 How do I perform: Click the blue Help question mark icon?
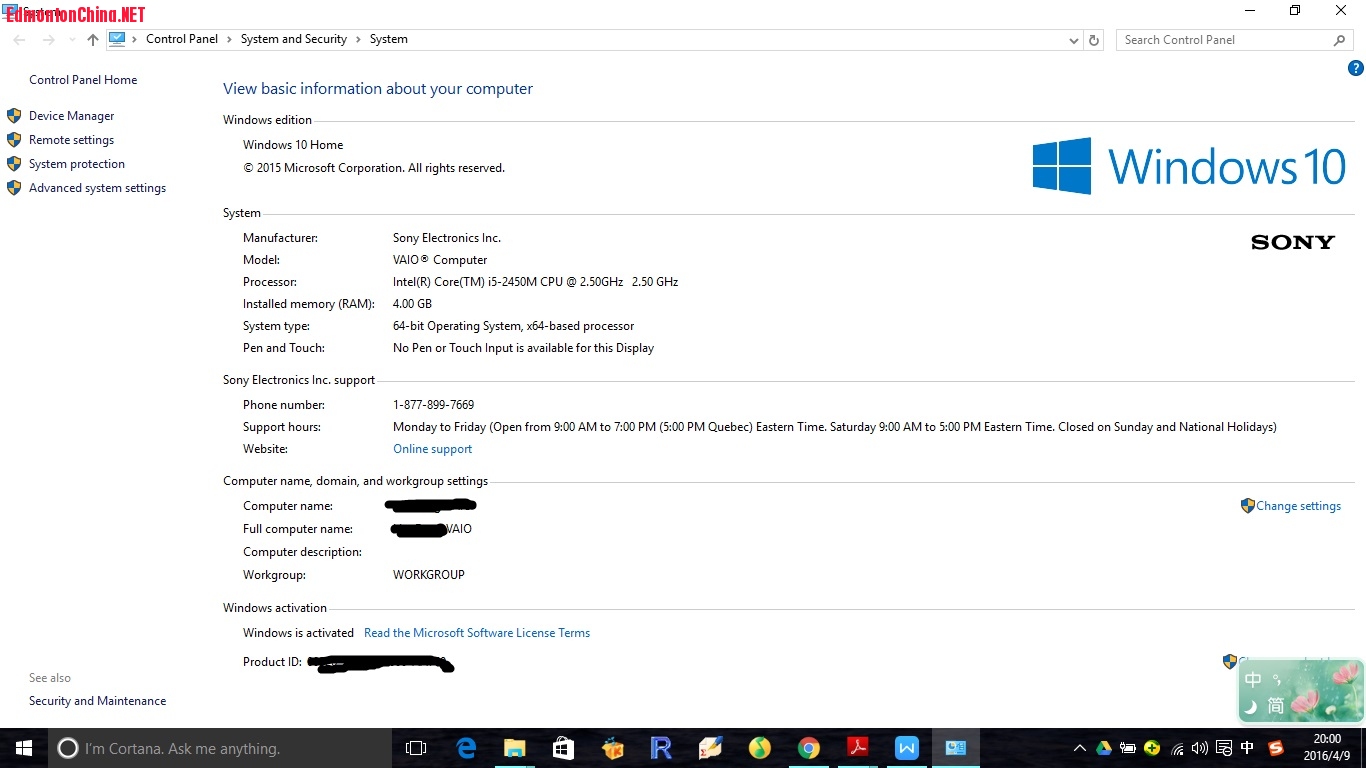click(x=1355, y=68)
